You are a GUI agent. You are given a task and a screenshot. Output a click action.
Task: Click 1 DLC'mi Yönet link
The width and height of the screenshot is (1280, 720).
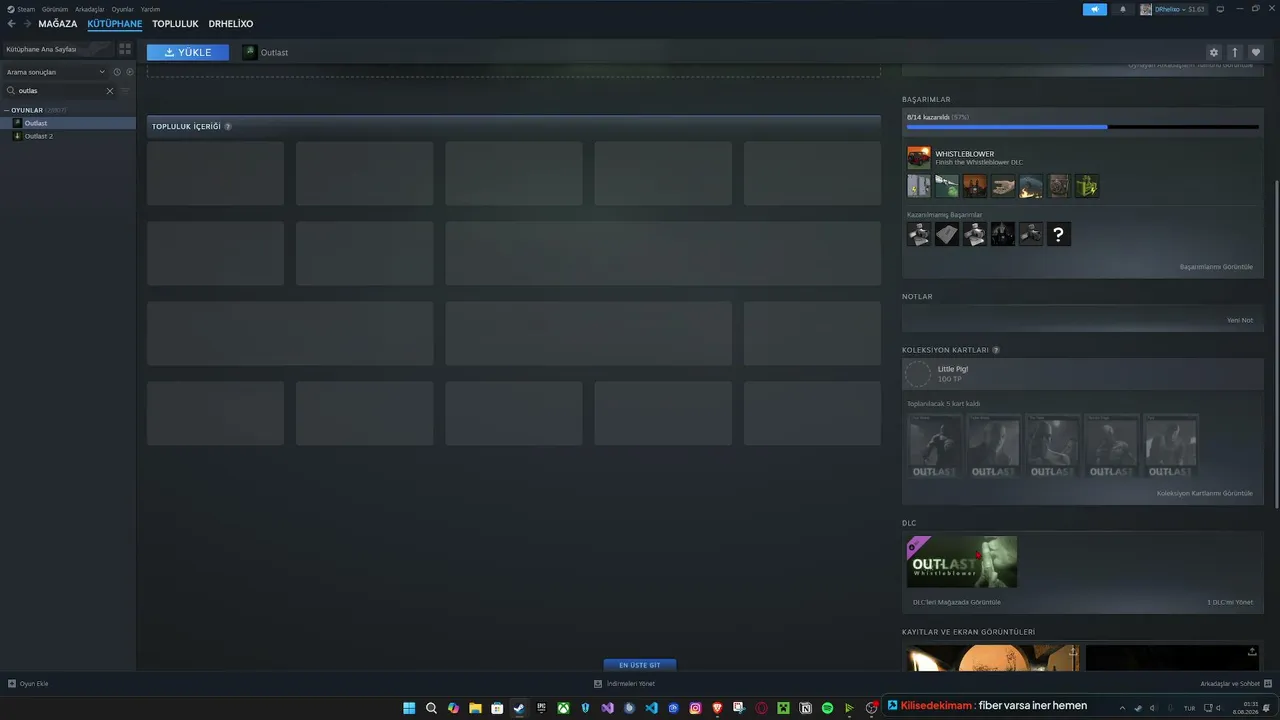point(1230,602)
